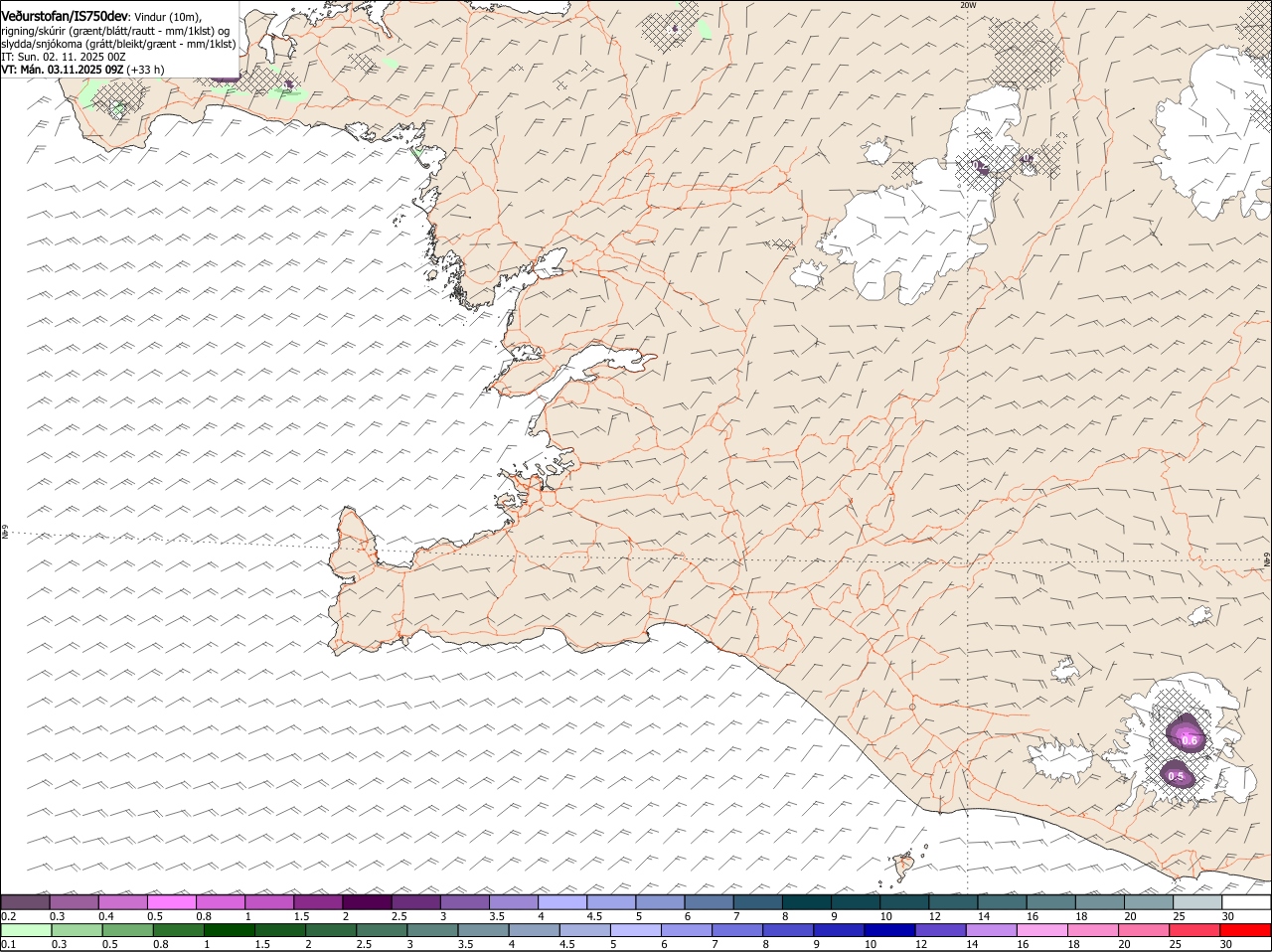Click the lower legend swatch labeled 5
Viewport: 1272px width, 952px height.
point(636,930)
